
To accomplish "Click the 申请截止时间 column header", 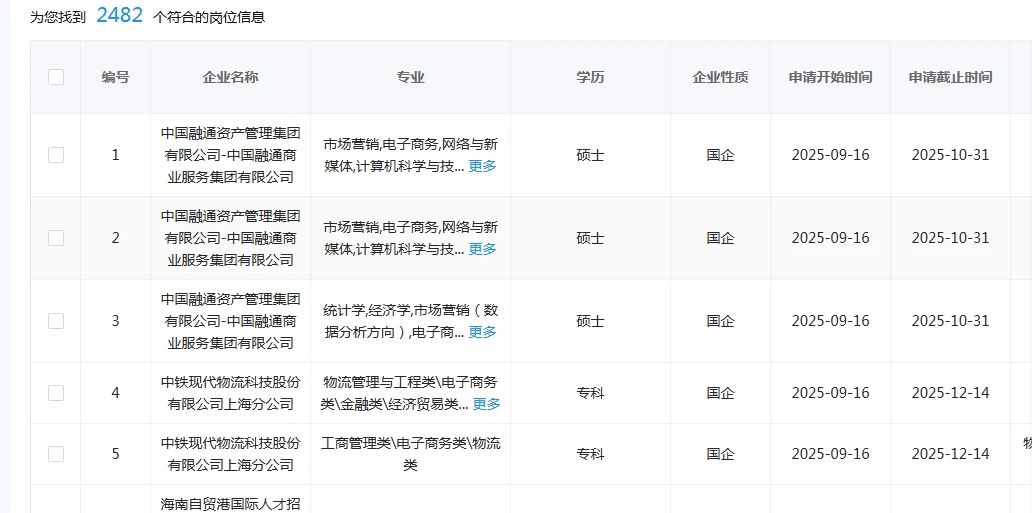I will 950,77.
